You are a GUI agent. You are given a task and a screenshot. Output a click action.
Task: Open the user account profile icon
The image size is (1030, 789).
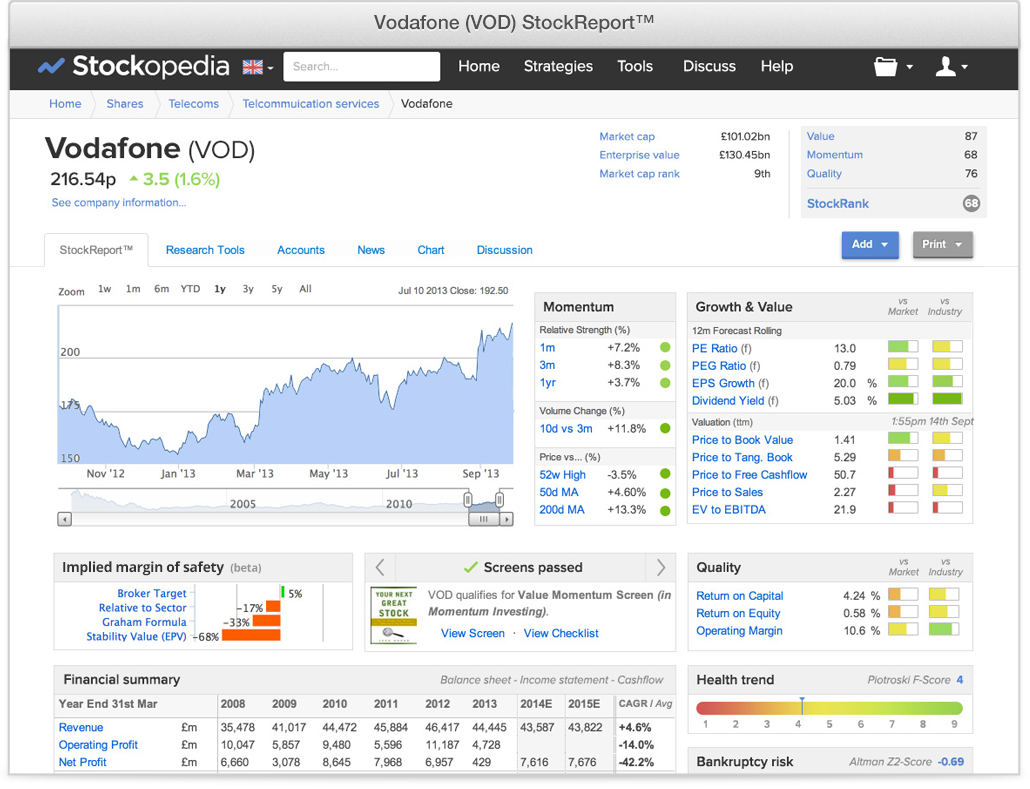coord(945,66)
